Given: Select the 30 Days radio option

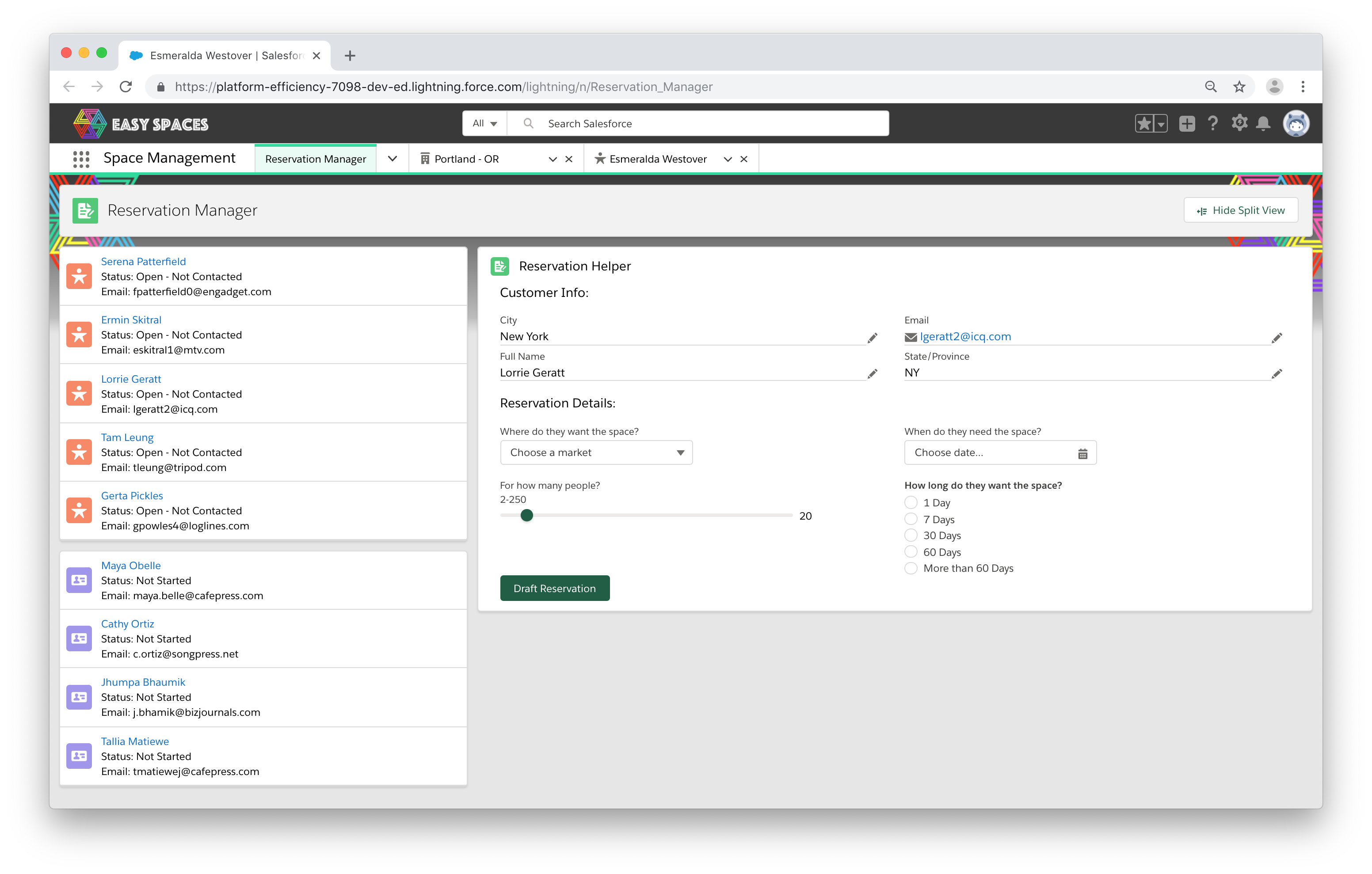Looking at the screenshot, I should (x=911, y=536).
